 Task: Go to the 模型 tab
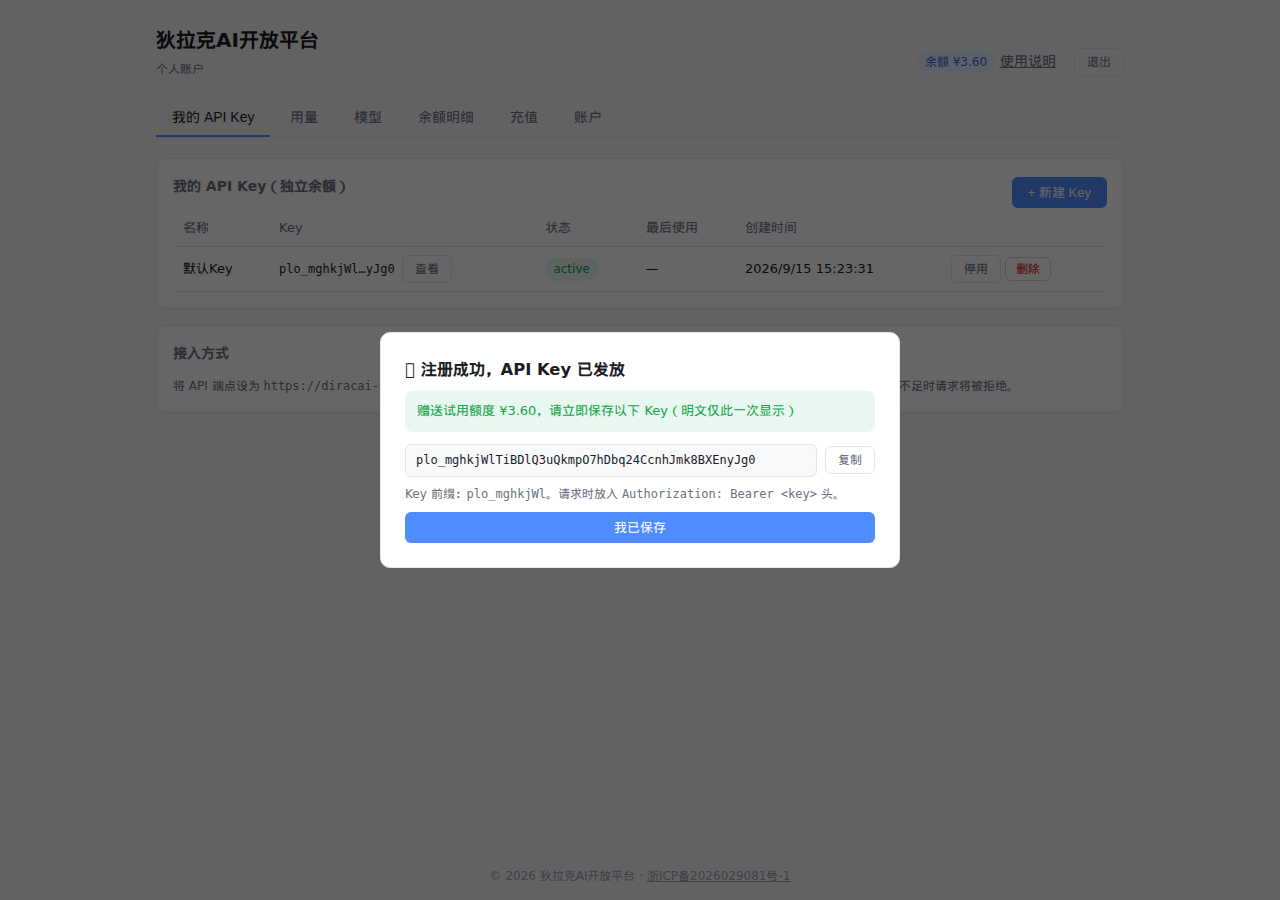(x=368, y=117)
